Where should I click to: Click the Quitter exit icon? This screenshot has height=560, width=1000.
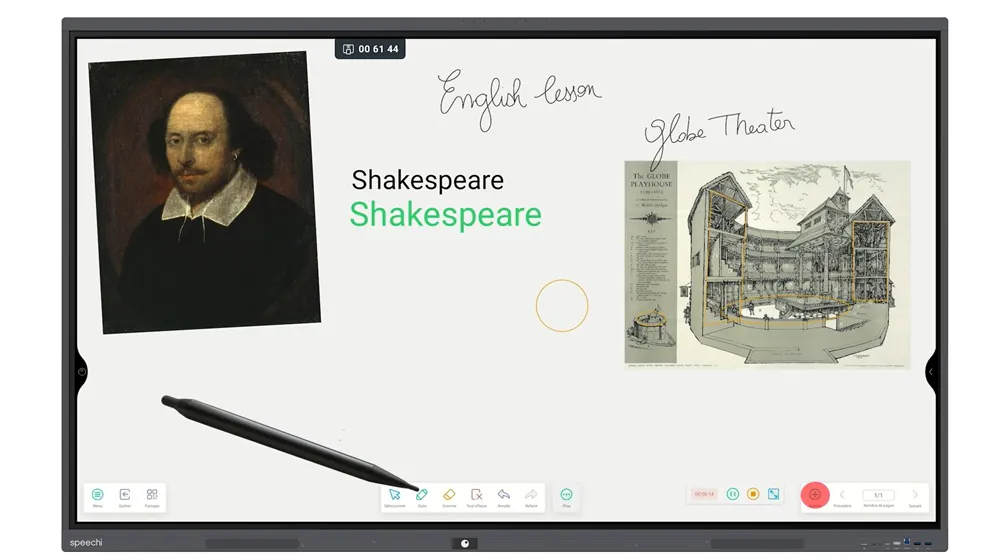coord(125,495)
